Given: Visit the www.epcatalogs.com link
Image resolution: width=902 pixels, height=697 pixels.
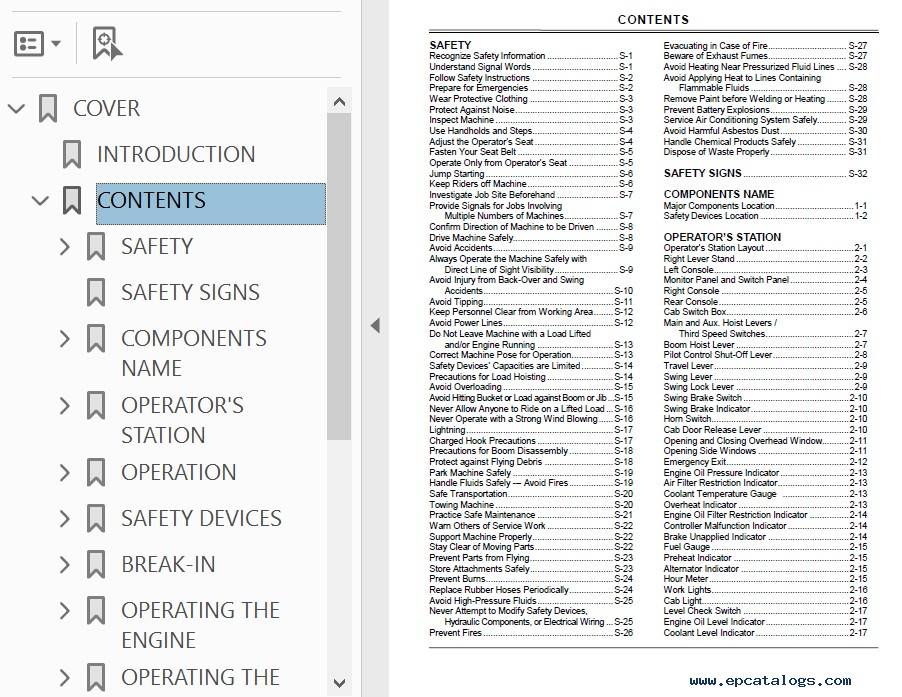Looking at the screenshot, I should pyautogui.click(x=770, y=681).
